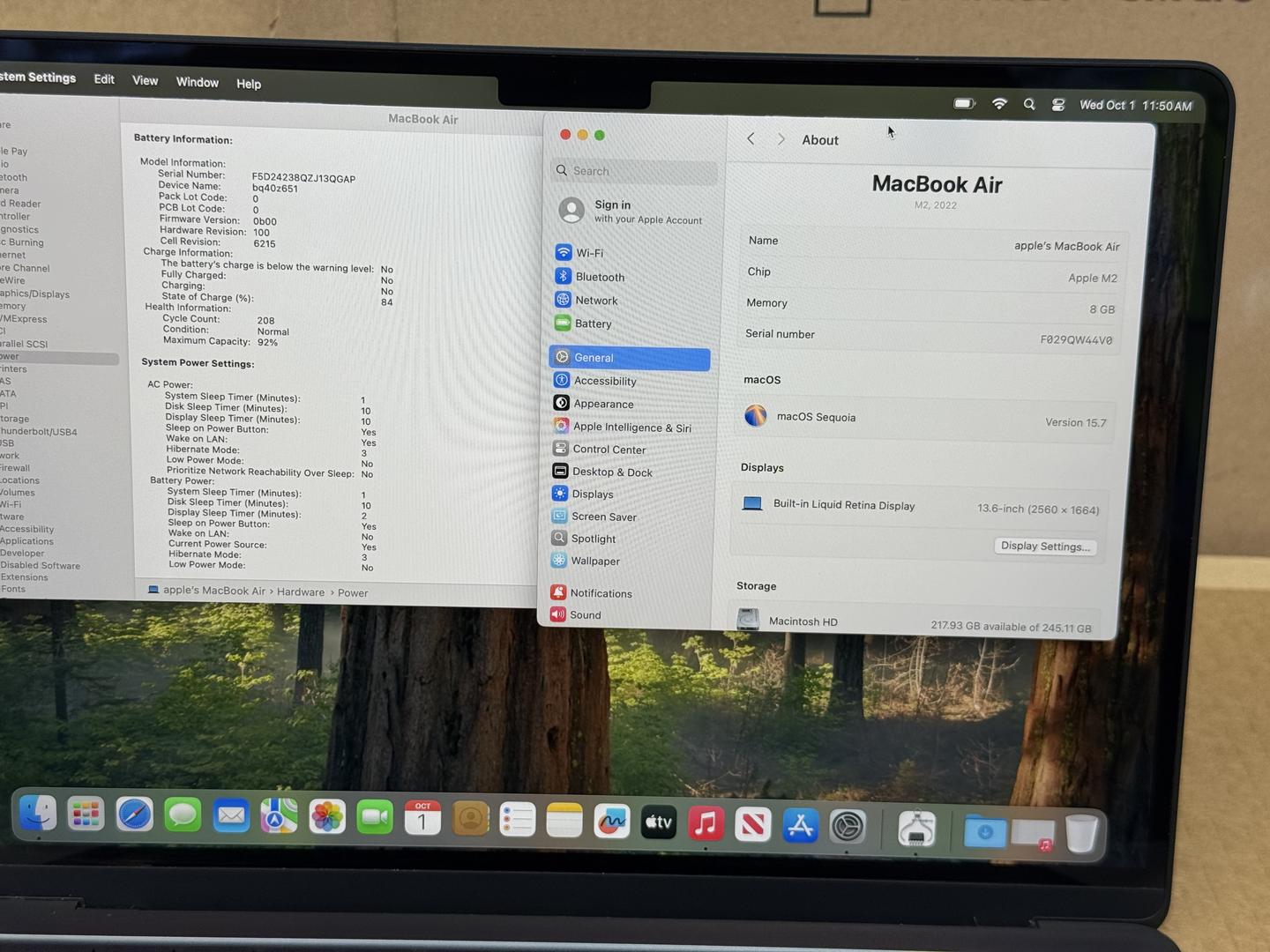The height and width of the screenshot is (952, 1270).
Task: Go back using the left chevron
Action: [x=751, y=139]
